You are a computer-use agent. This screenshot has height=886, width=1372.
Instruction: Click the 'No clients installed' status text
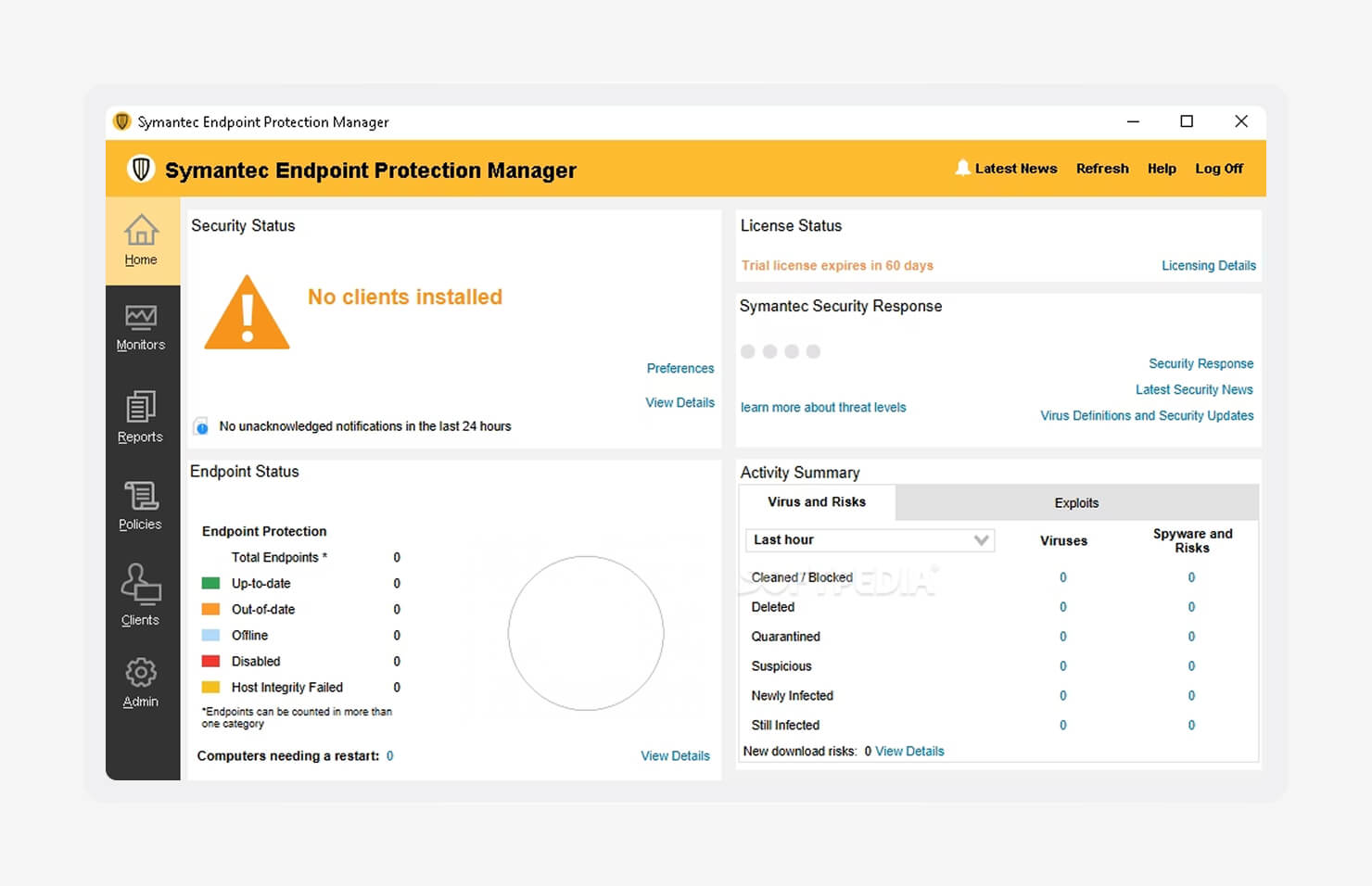tap(405, 297)
